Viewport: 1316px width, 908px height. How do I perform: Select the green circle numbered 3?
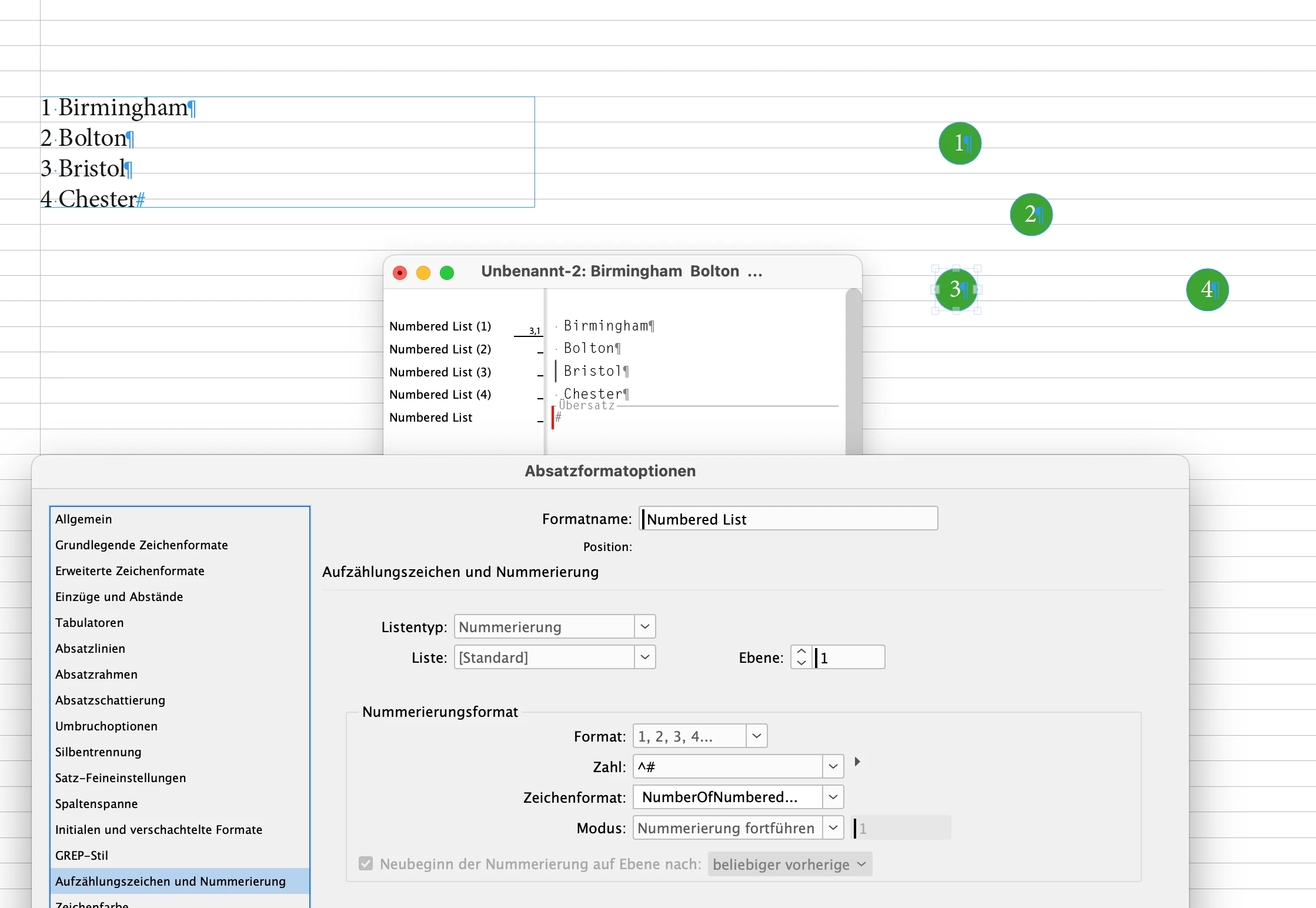[956, 289]
